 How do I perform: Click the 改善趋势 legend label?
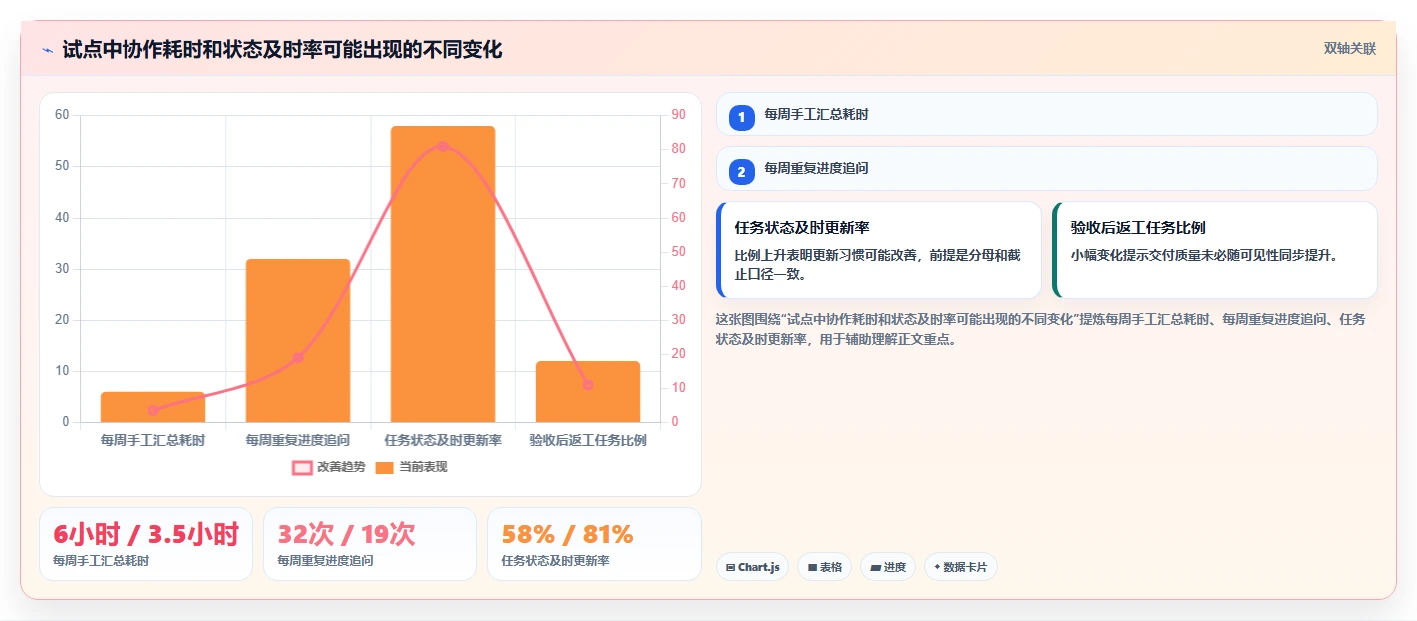341,467
